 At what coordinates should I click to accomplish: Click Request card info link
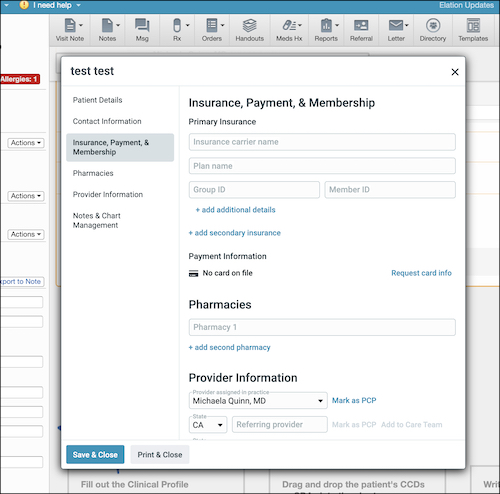point(421,273)
